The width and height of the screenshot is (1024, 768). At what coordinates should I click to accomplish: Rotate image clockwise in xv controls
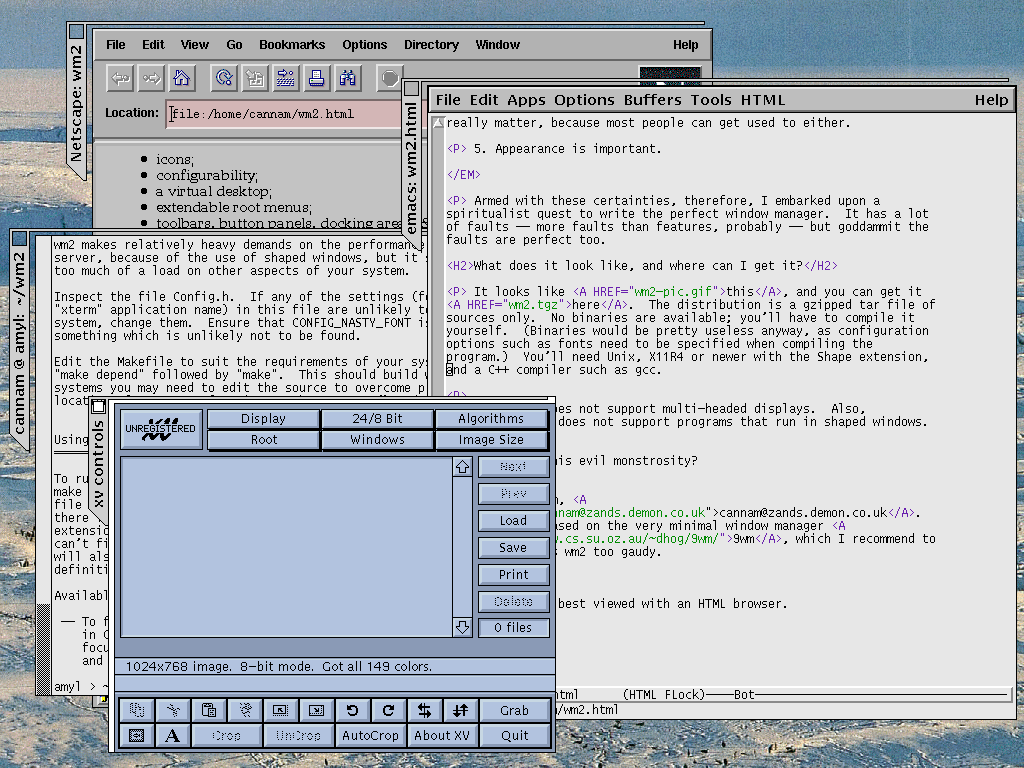tap(388, 711)
